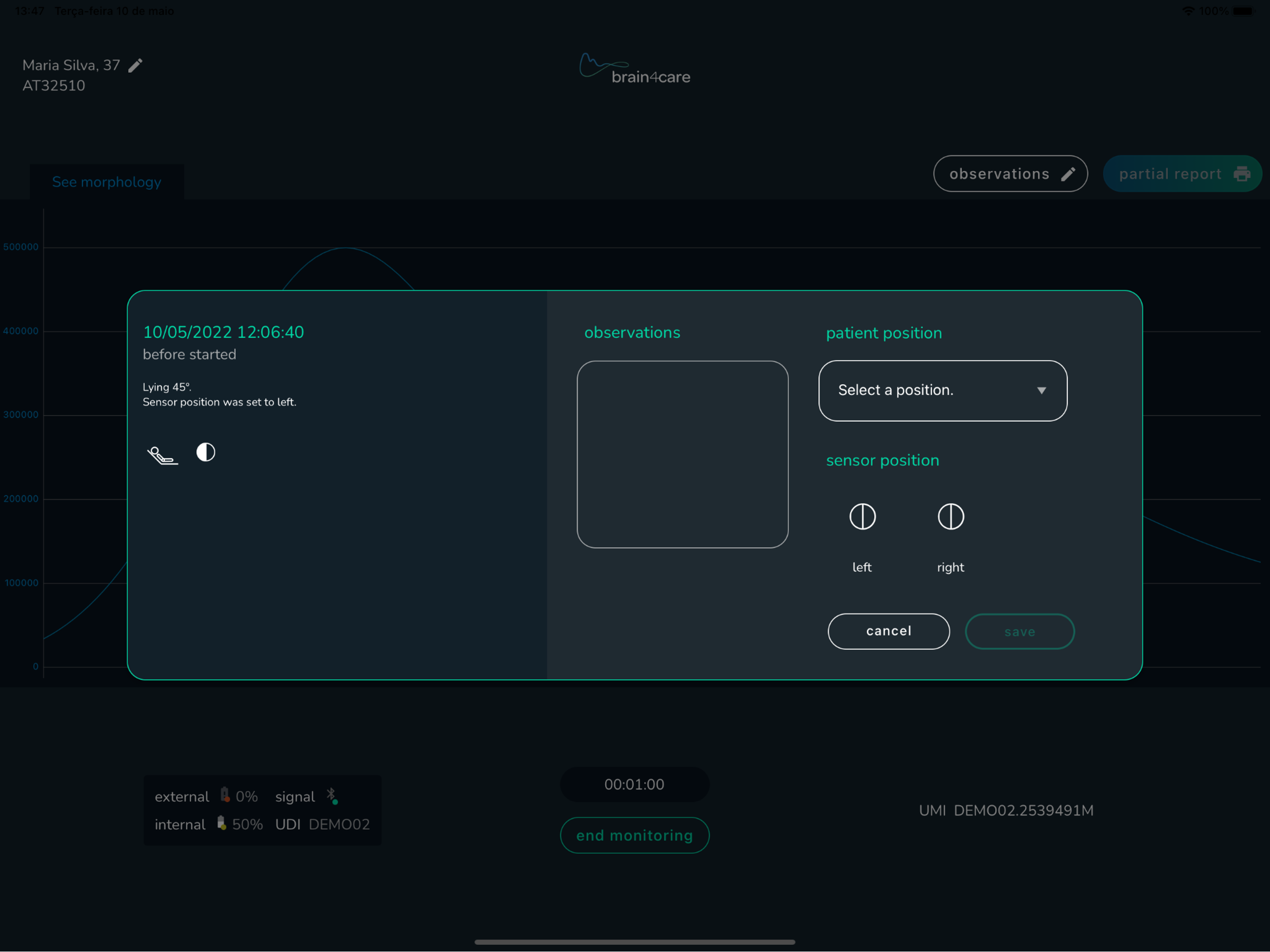Click the brain4care logo
This screenshot has width=1270, height=952.
point(635,69)
